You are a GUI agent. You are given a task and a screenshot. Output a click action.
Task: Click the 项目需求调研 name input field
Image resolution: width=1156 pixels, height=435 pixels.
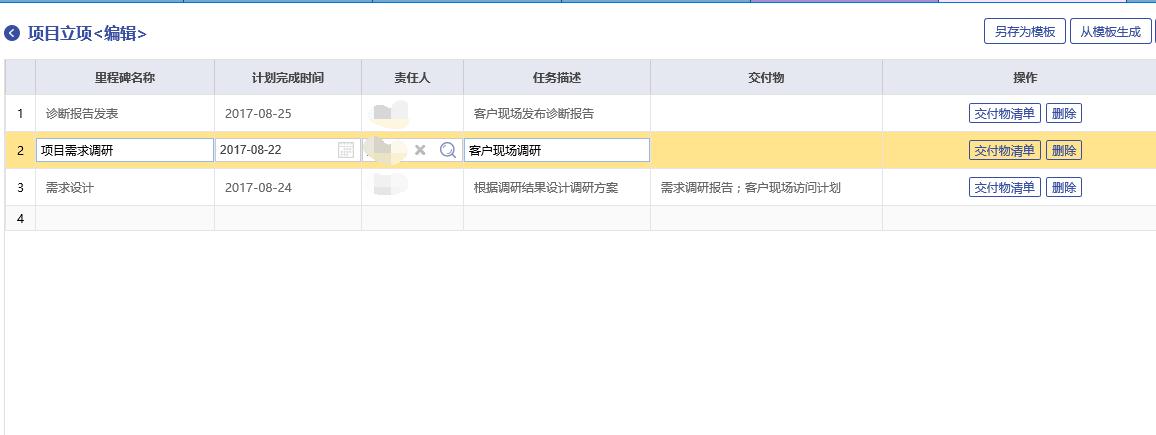pyautogui.click(x=124, y=150)
